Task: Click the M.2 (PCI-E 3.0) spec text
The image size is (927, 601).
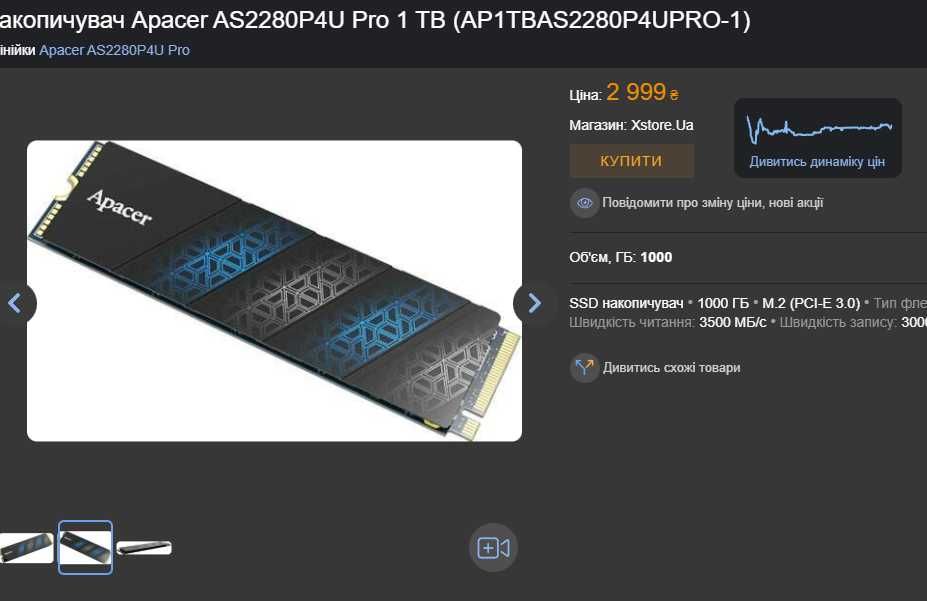Action: coord(811,303)
